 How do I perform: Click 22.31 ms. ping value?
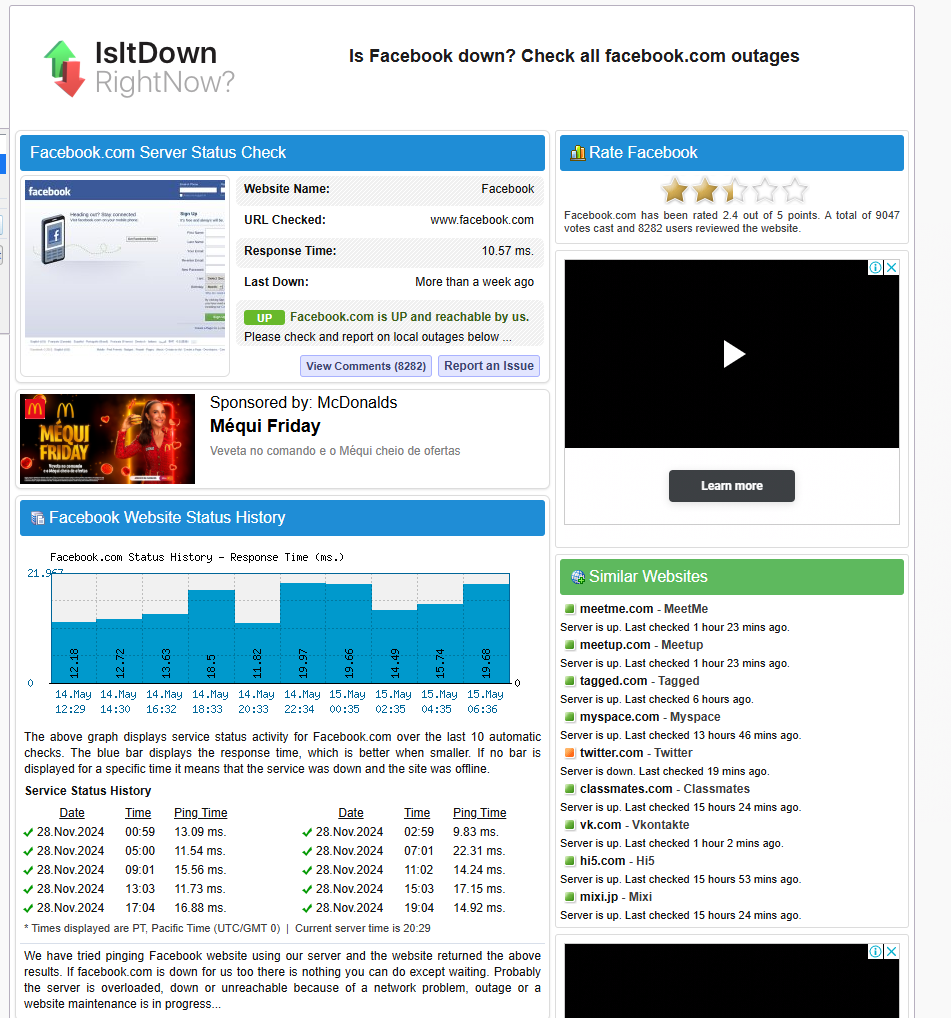pyautogui.click(x=479, y=851)
